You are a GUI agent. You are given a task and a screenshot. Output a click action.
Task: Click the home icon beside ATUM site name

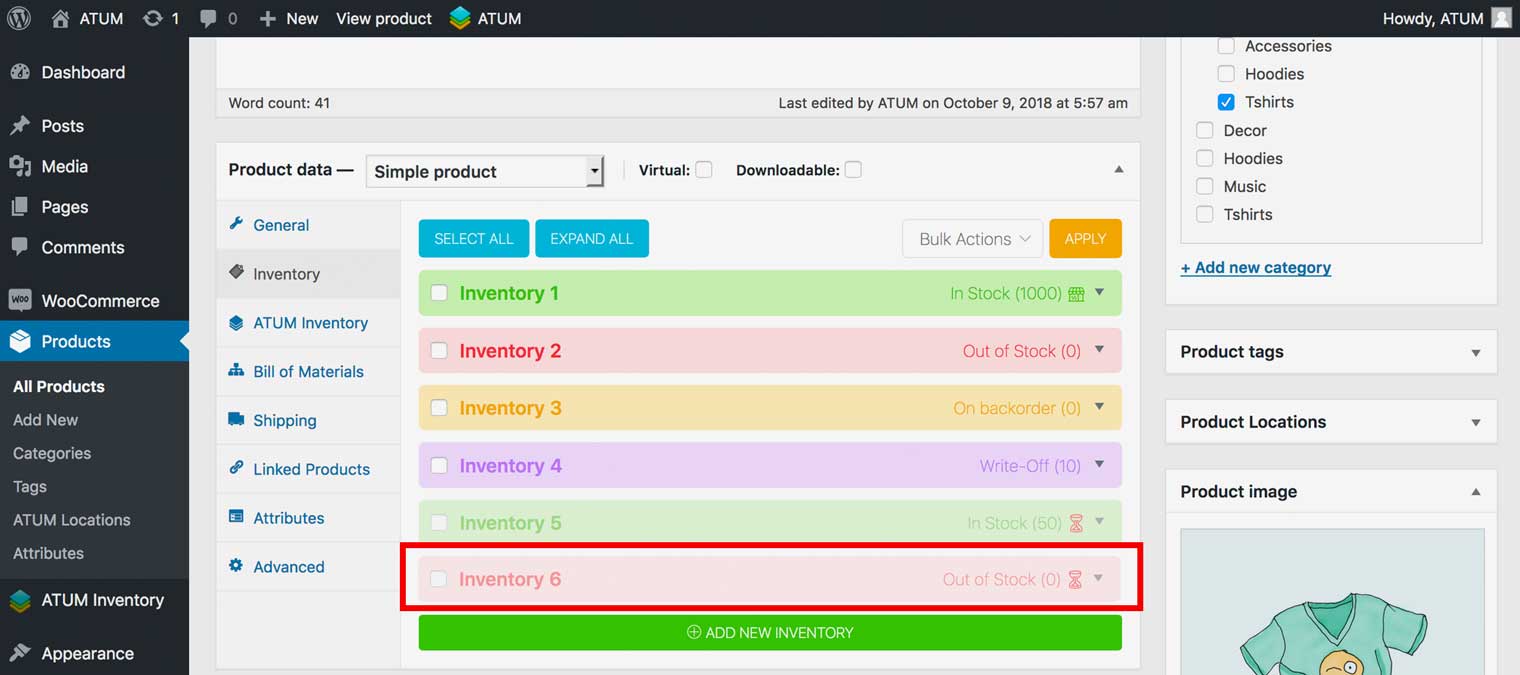61,18
